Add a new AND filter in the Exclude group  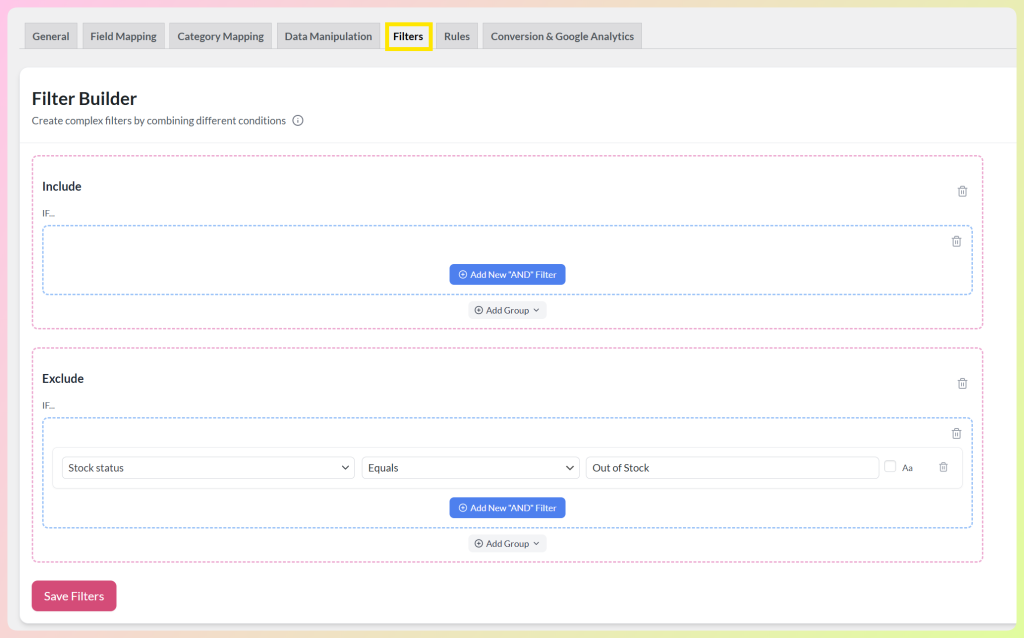pyautogui.click(x=507, y=507)
